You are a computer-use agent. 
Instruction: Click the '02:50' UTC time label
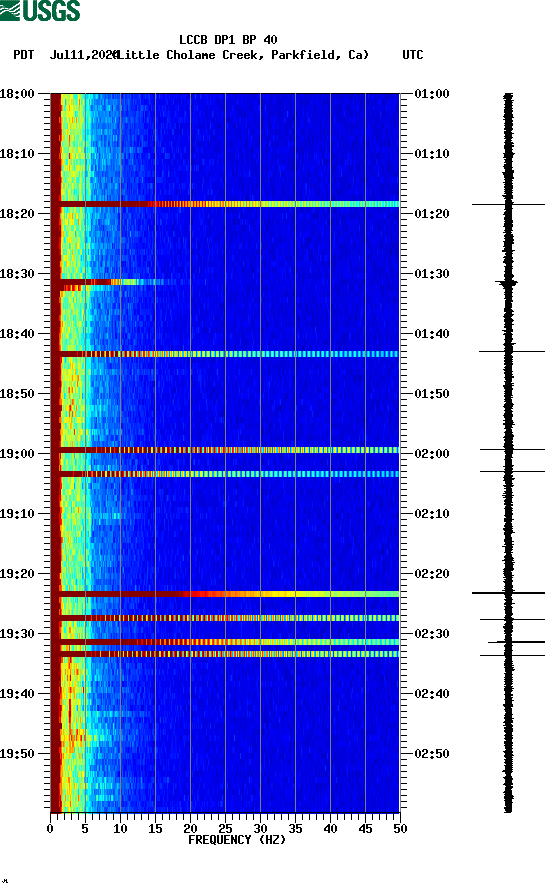pos(432,754)
